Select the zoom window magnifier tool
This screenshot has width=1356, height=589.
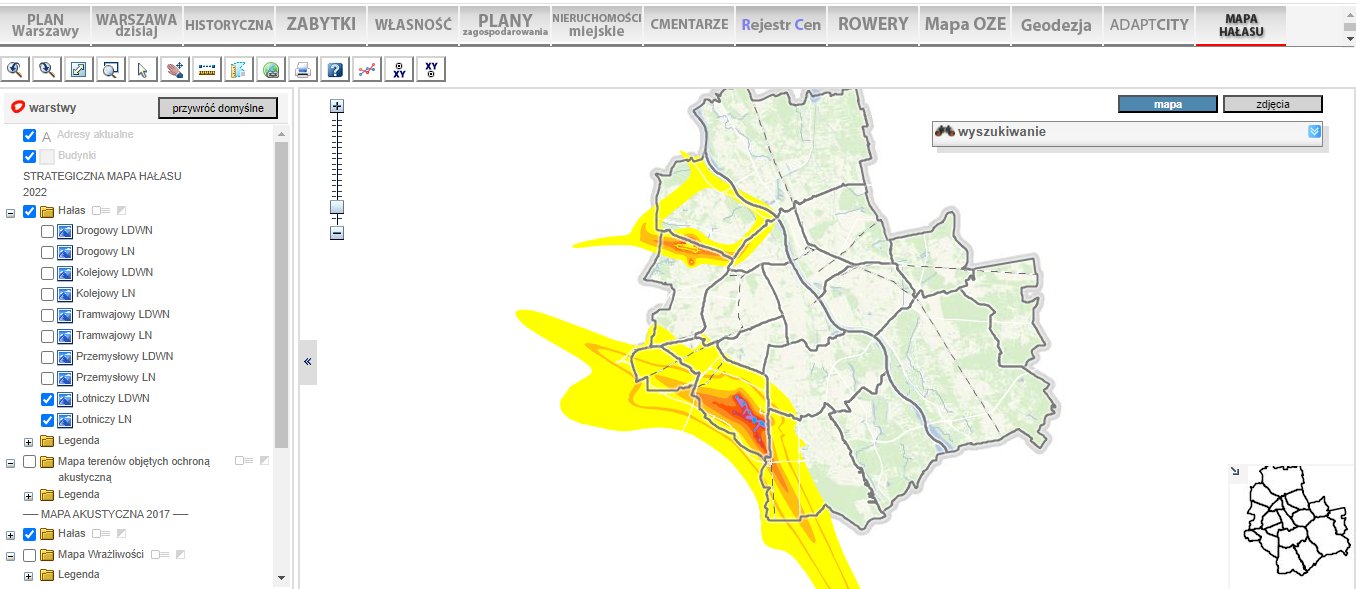point(111,69)
